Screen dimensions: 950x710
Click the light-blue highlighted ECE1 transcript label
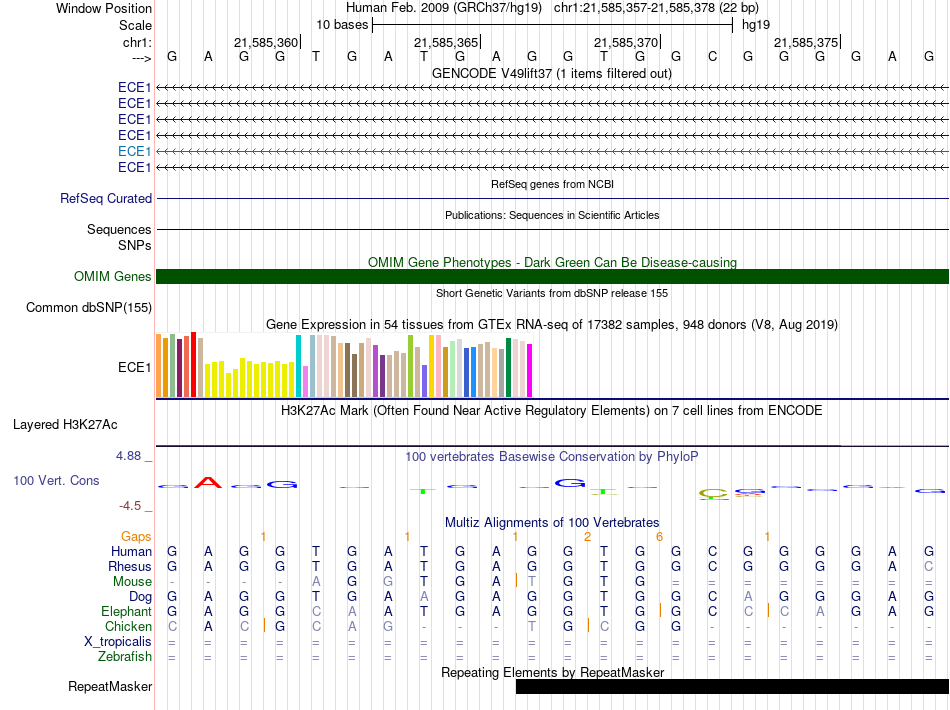point(134,151)
